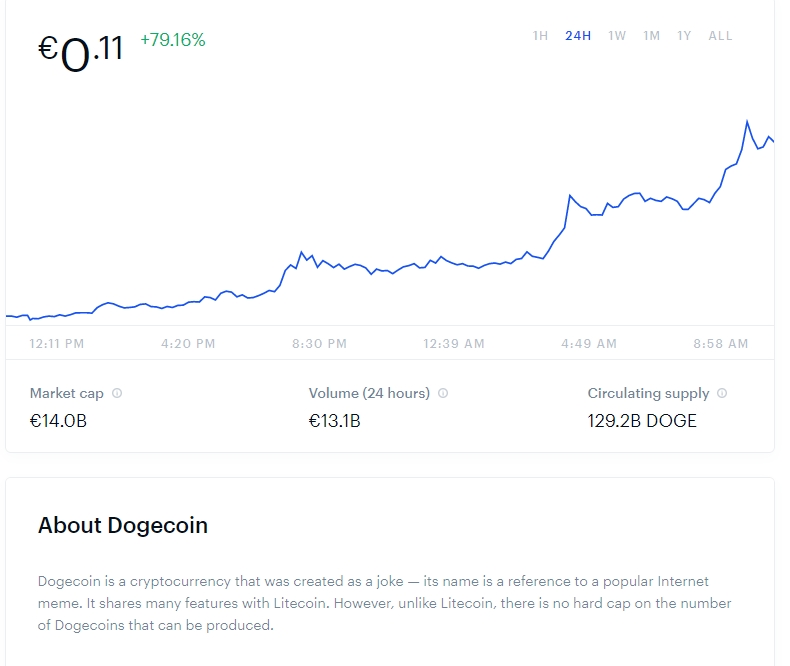Image resolution: width=790 pixels, height=666 pixels.
Task: Click the 8:30 PM axis label
Action: coord(319,344)
